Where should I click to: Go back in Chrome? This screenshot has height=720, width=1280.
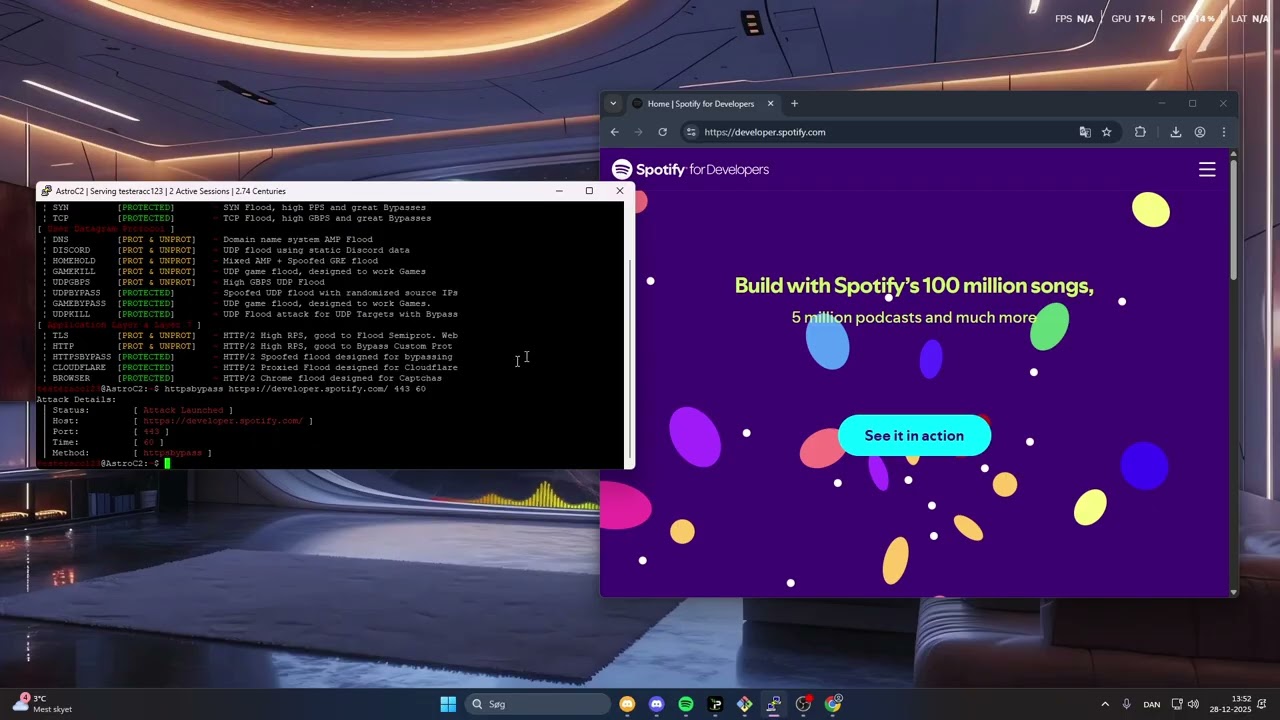[x=615, y=132]
